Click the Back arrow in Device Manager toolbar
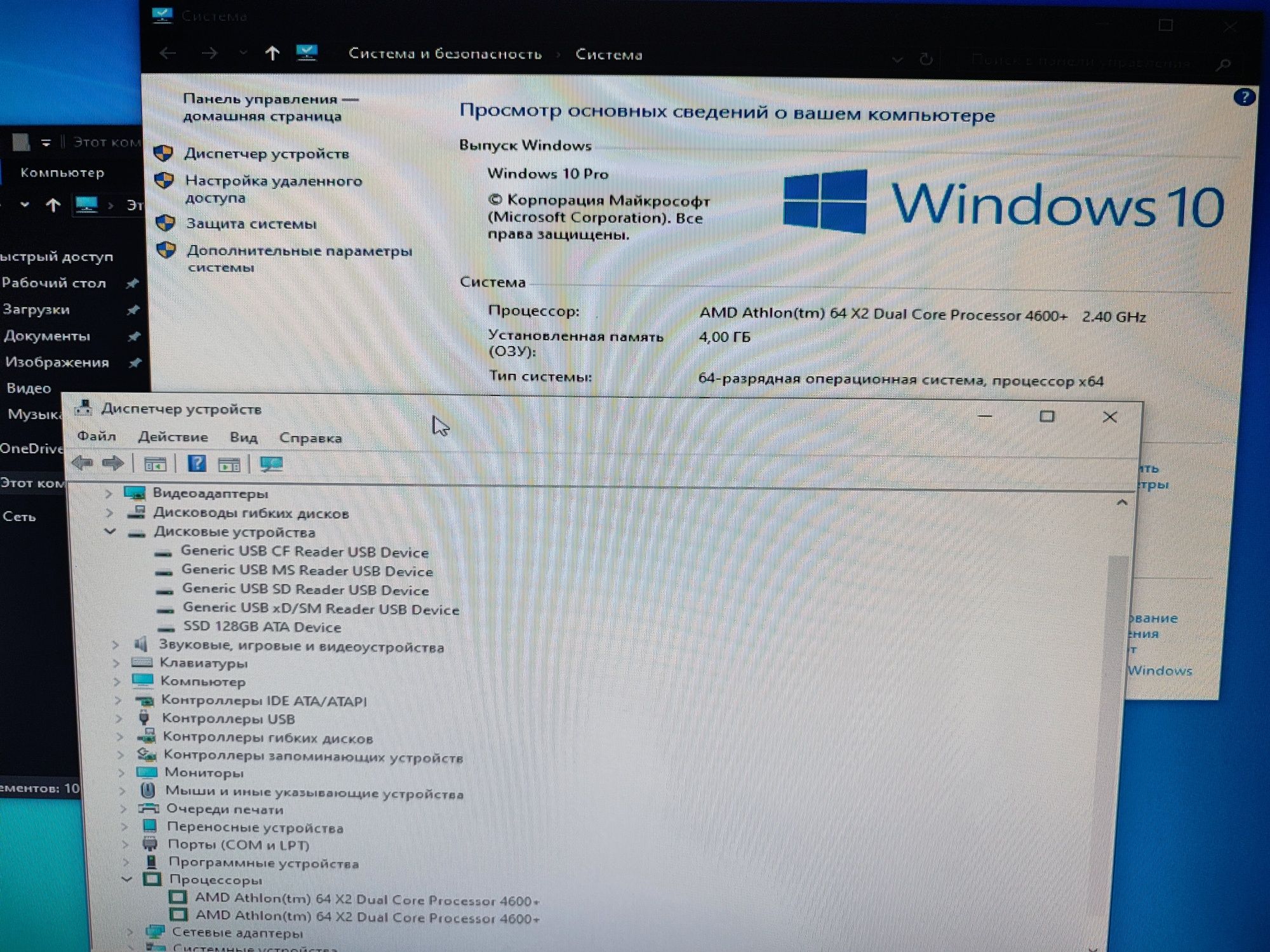1270x952 pixels. pos(83,463)
